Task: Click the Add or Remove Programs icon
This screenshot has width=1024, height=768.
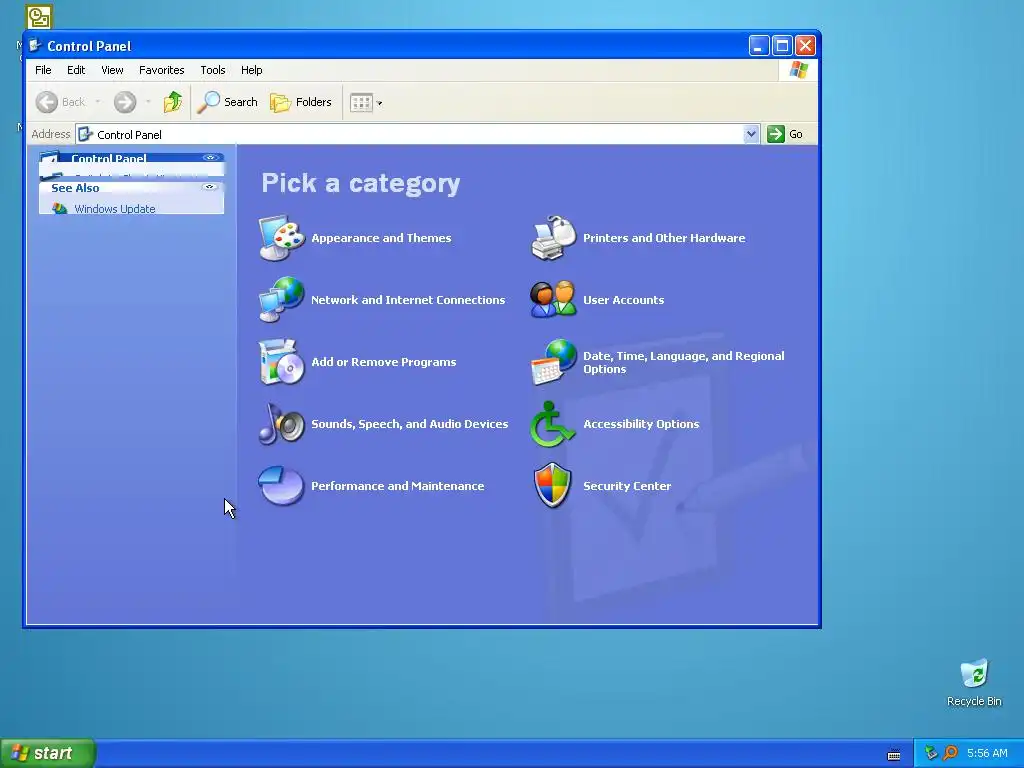Action: coord(281,362)
